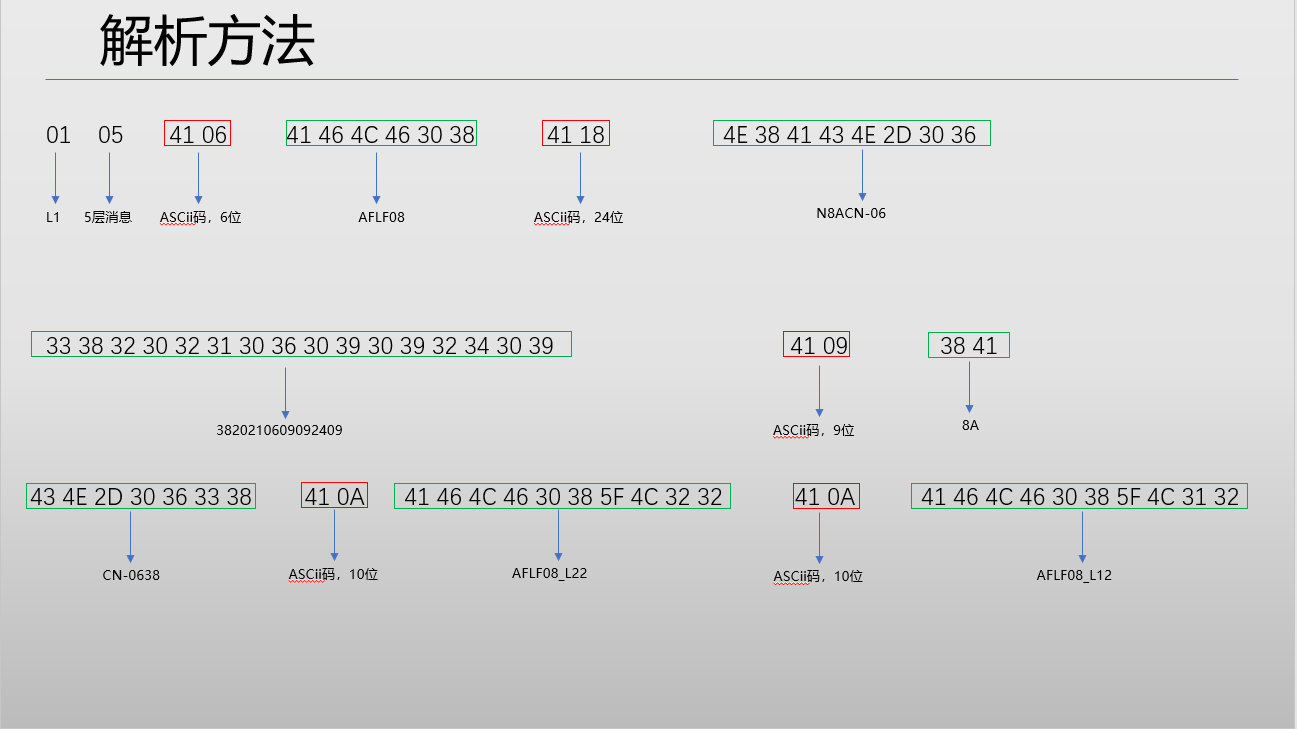Select the green 38 41 box
This screenshot has width=1297, height=729.
pyautogui.click(x=968, y=344)
